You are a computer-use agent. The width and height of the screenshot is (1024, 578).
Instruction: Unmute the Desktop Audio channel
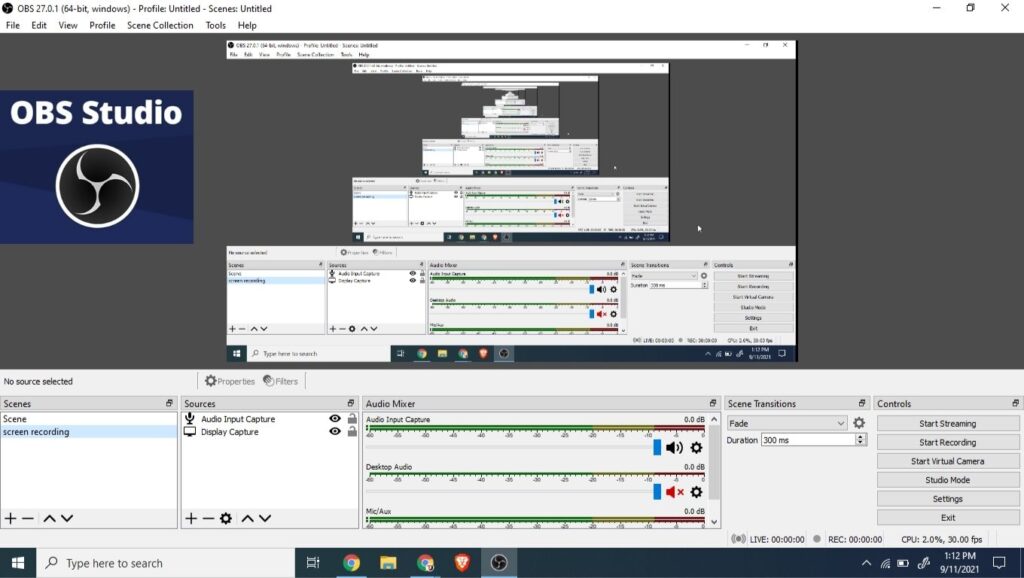[x=675, y=492]
